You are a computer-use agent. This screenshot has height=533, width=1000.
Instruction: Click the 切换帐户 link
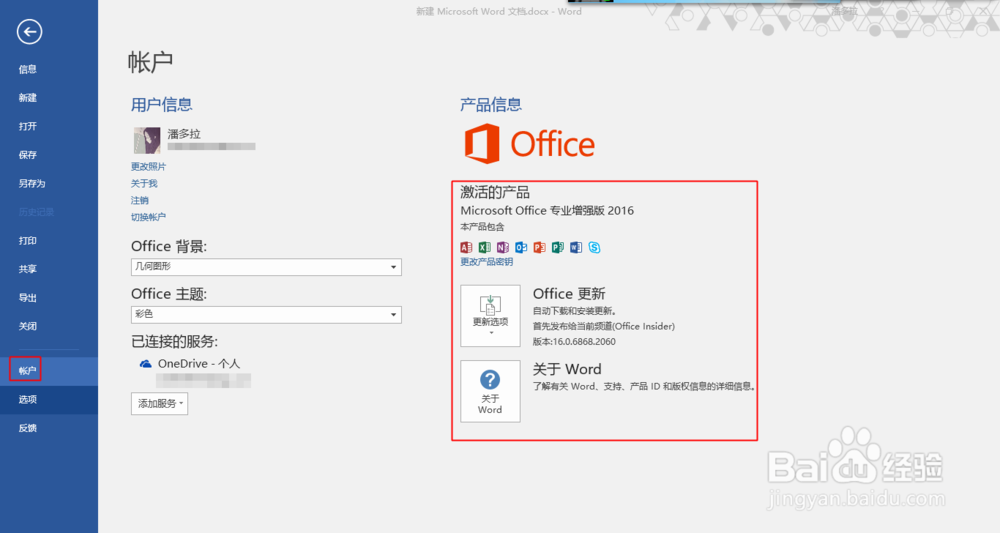[x=149, y=217]
